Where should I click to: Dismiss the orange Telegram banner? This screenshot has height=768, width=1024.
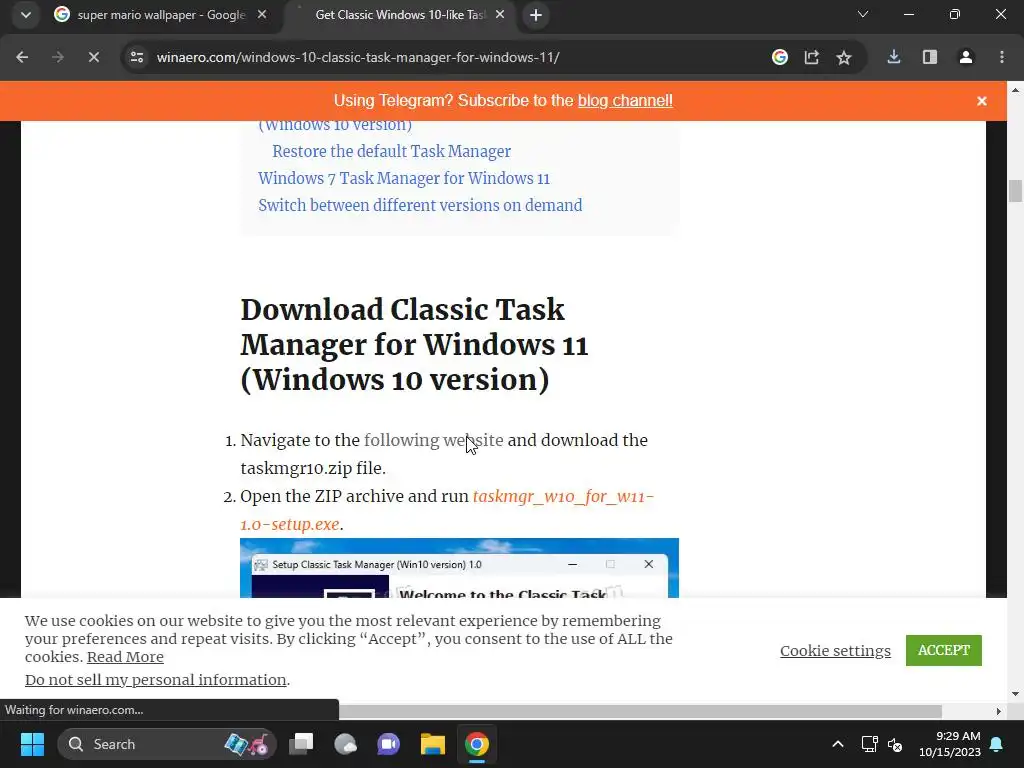coord(982,101)
